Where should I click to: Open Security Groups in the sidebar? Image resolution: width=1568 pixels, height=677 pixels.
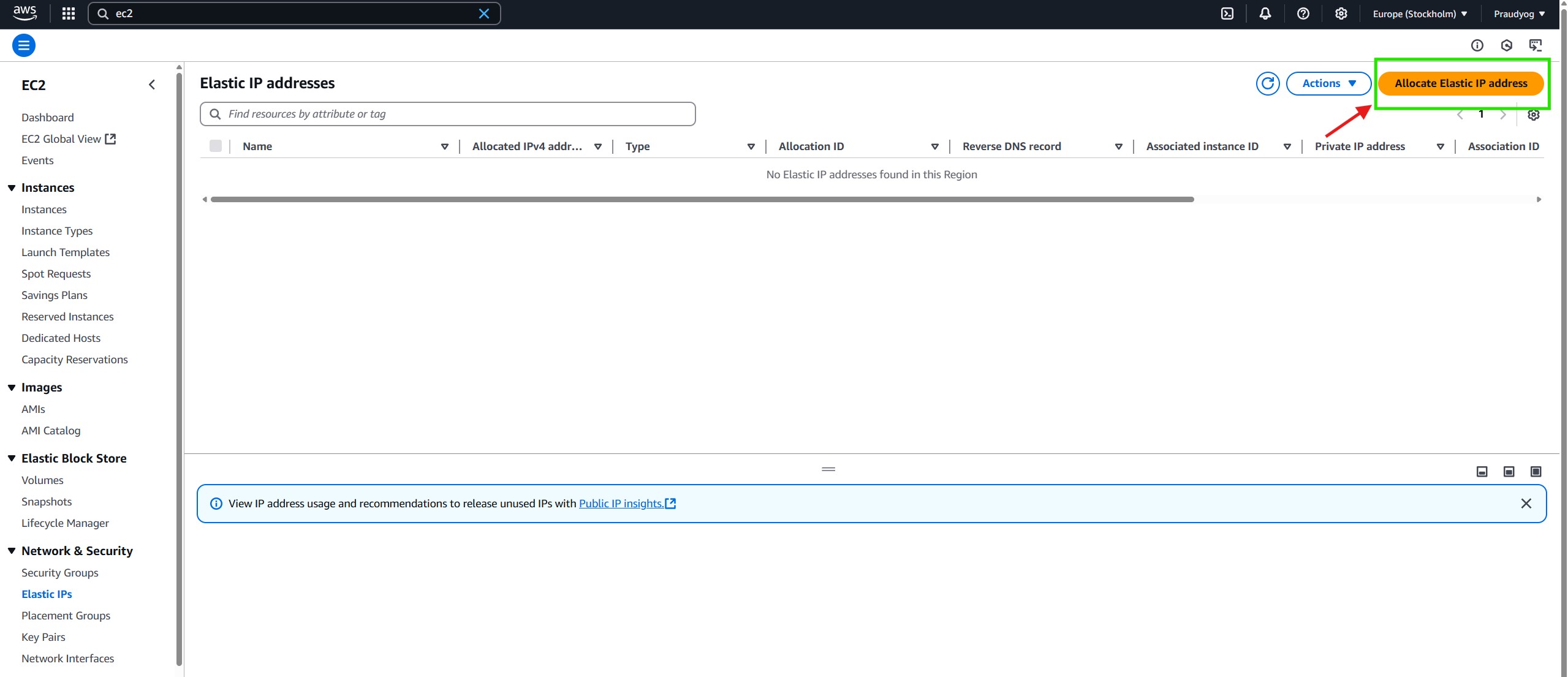pyautogui.click(x=59, y=572)
